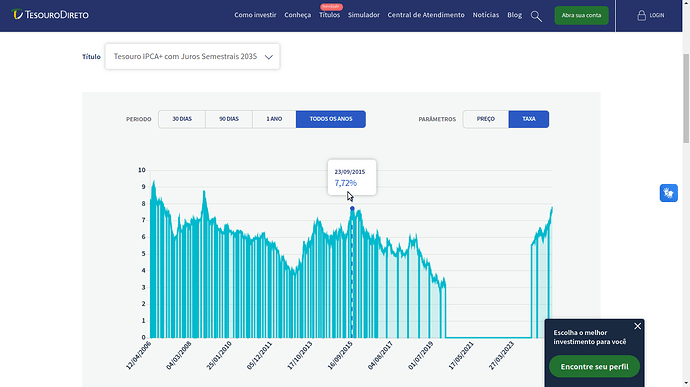Click the Abra sua conta button
Viewport: 690px width, 387px height.
[x=581, y=15]
